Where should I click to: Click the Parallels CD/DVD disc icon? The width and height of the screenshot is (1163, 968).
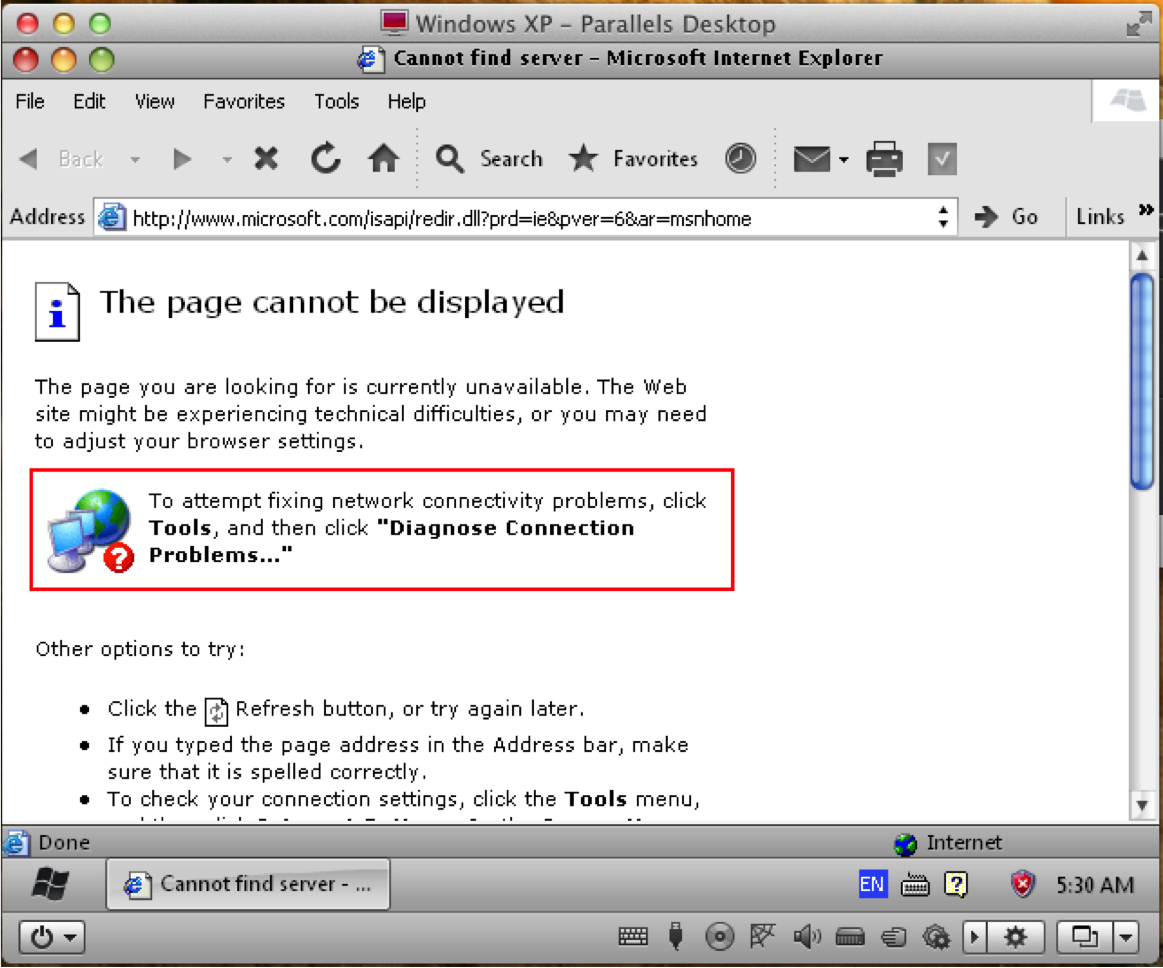(x=719, y=937)
